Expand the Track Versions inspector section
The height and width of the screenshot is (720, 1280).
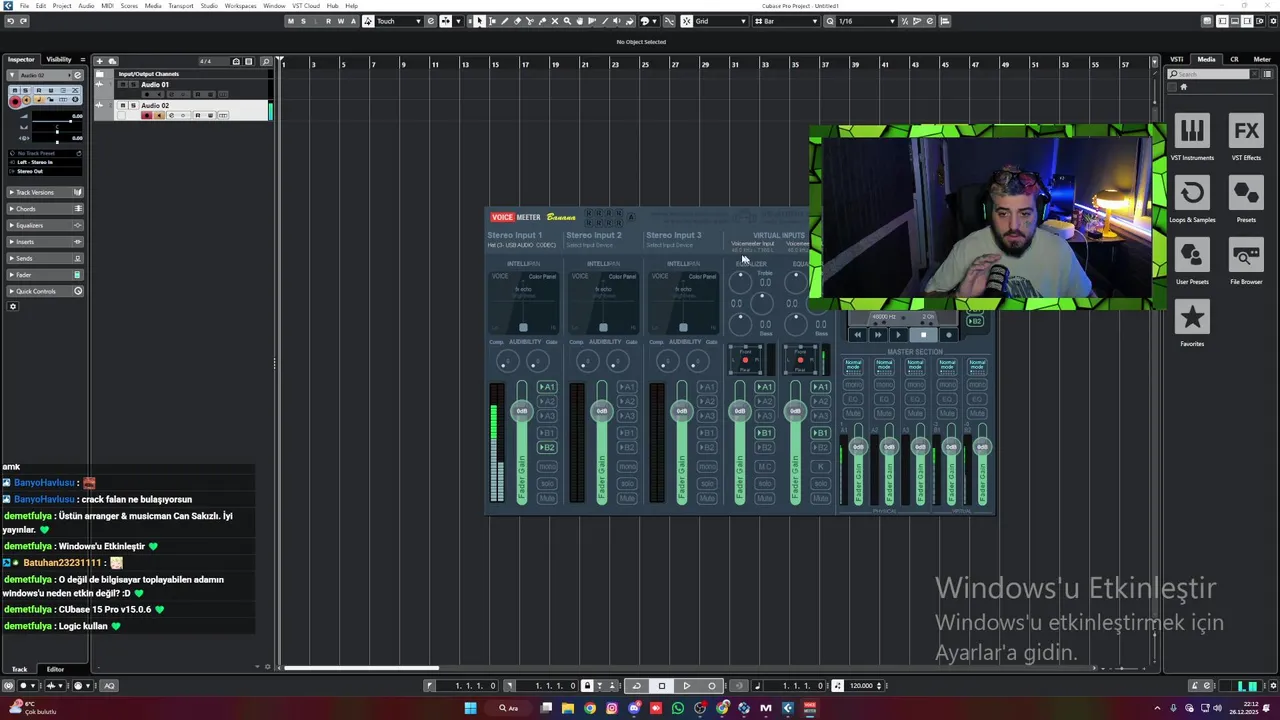pos(46,192)
